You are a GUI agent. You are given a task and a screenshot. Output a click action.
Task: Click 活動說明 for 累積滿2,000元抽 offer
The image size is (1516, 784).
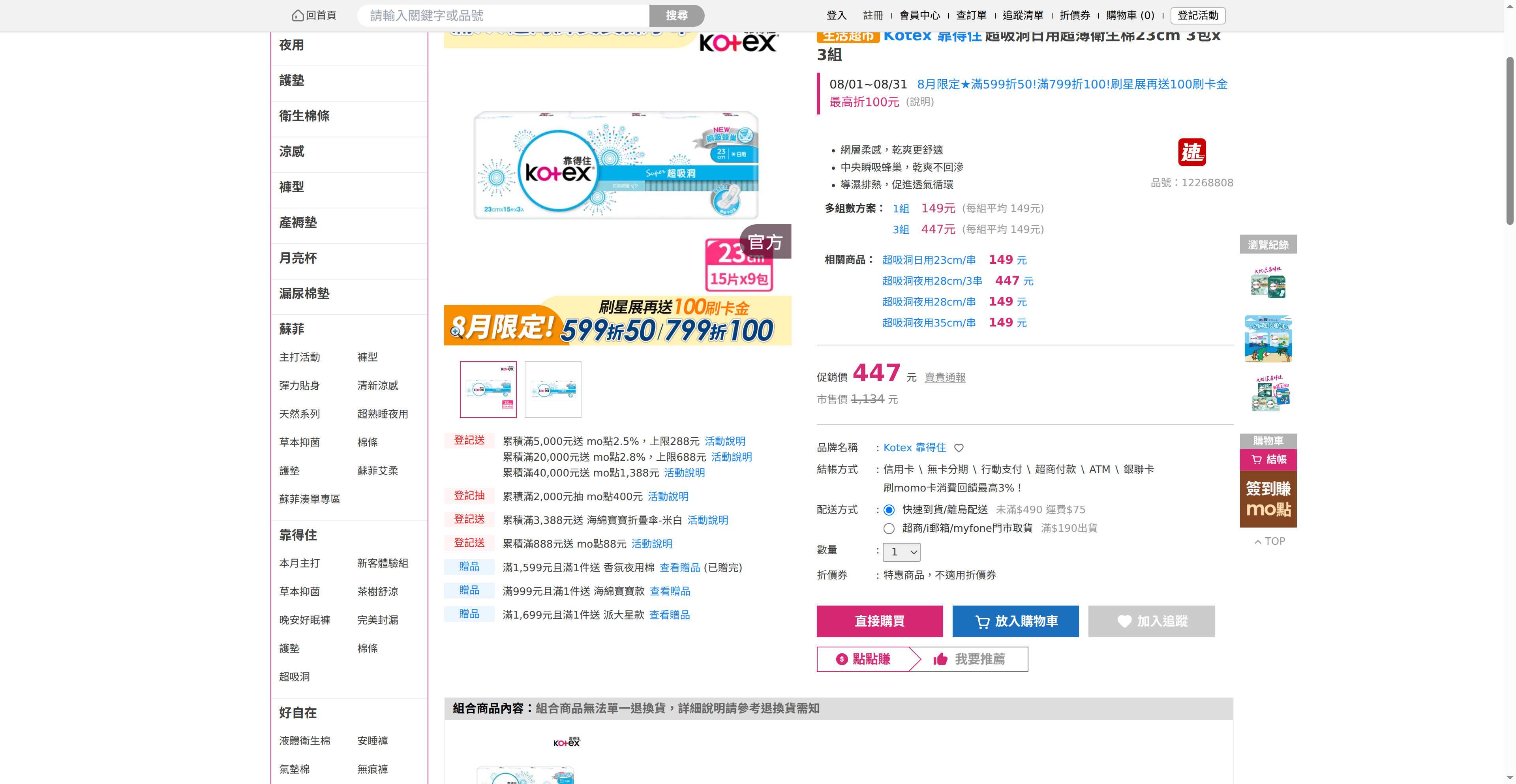668,497
